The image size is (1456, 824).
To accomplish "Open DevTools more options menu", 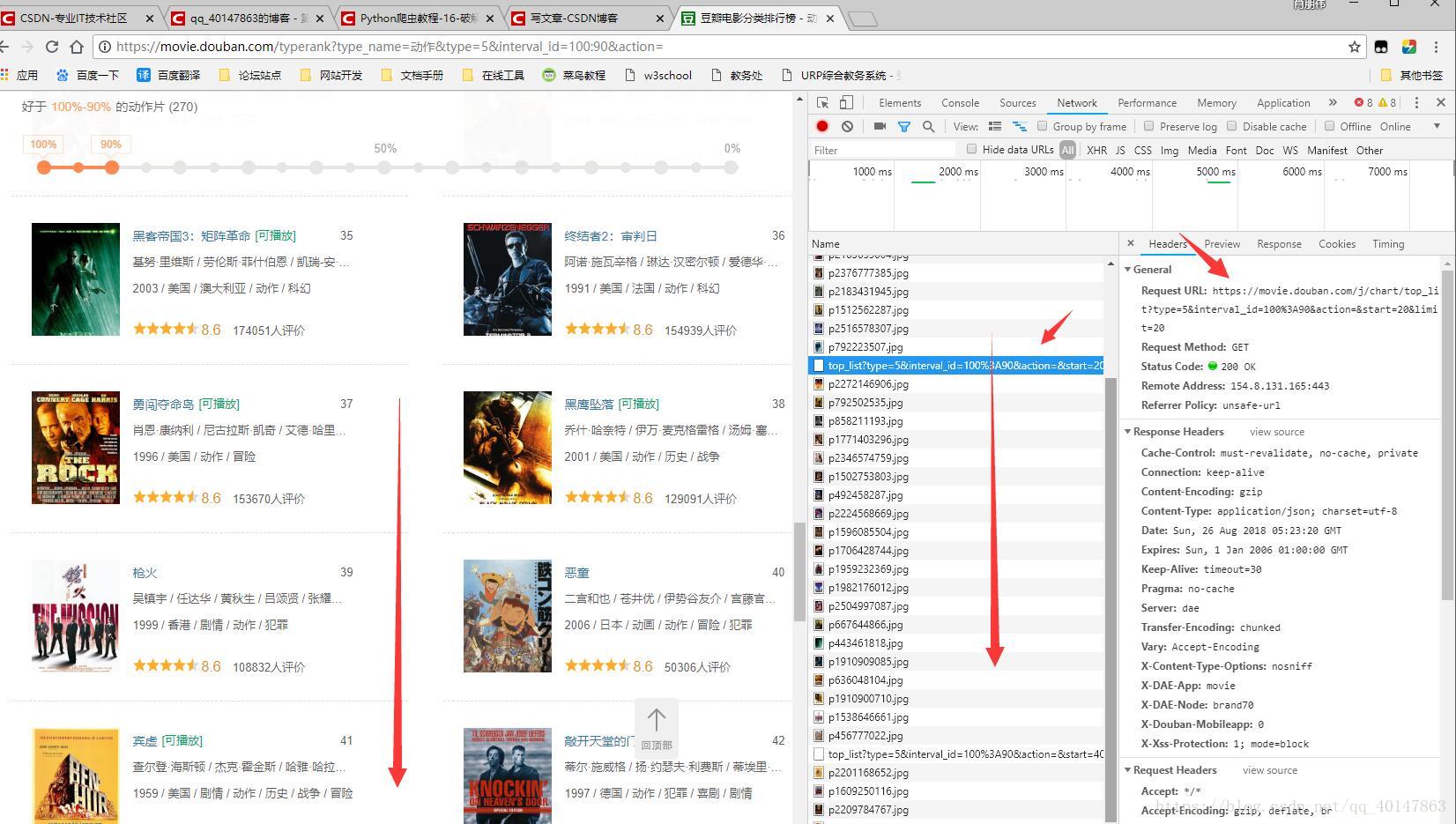I will click(1416, 102).
